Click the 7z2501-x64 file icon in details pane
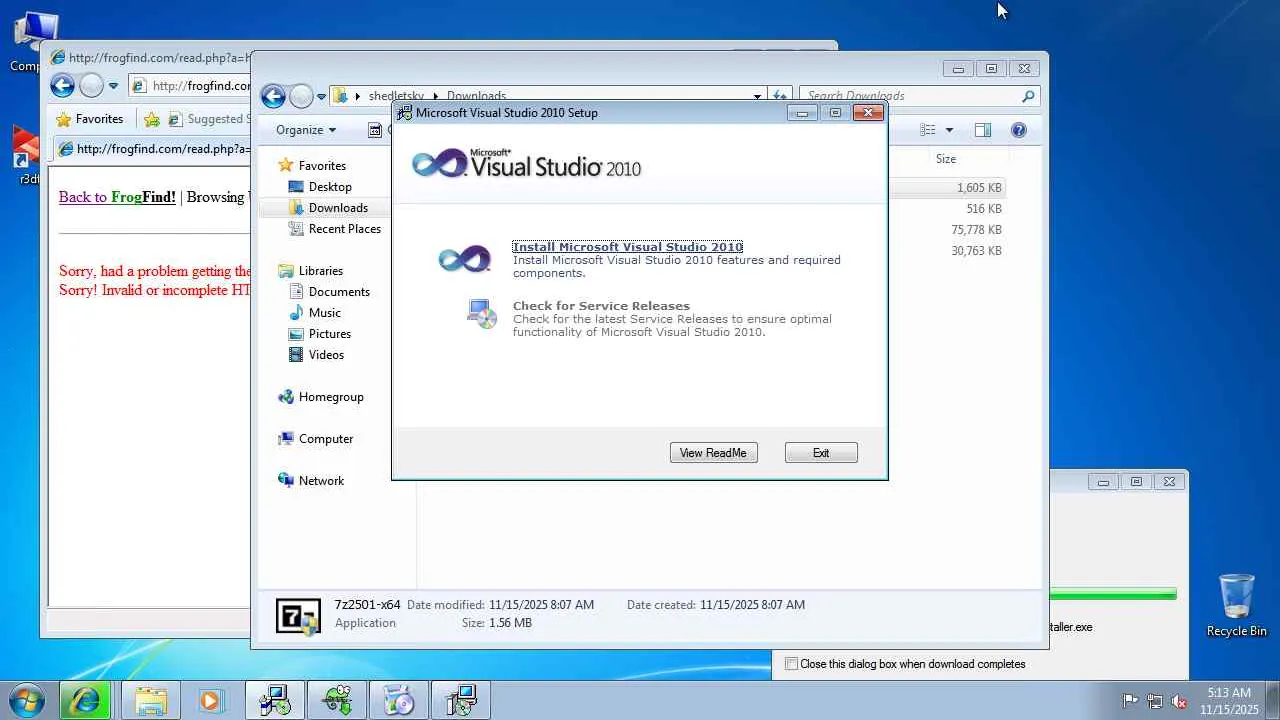This screenshot has height=720, width=1280. [298, 617]
